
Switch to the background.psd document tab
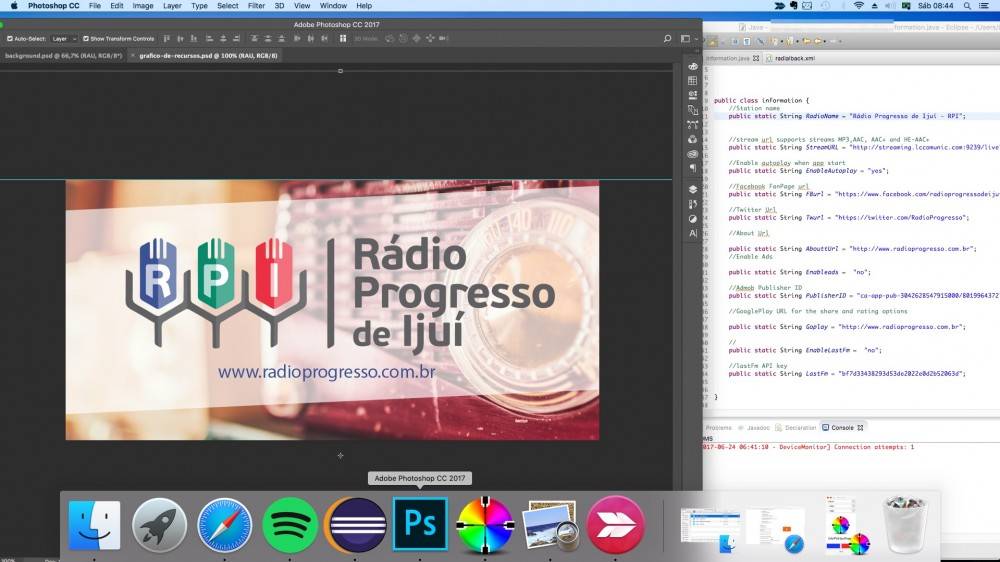click(63, 55)
